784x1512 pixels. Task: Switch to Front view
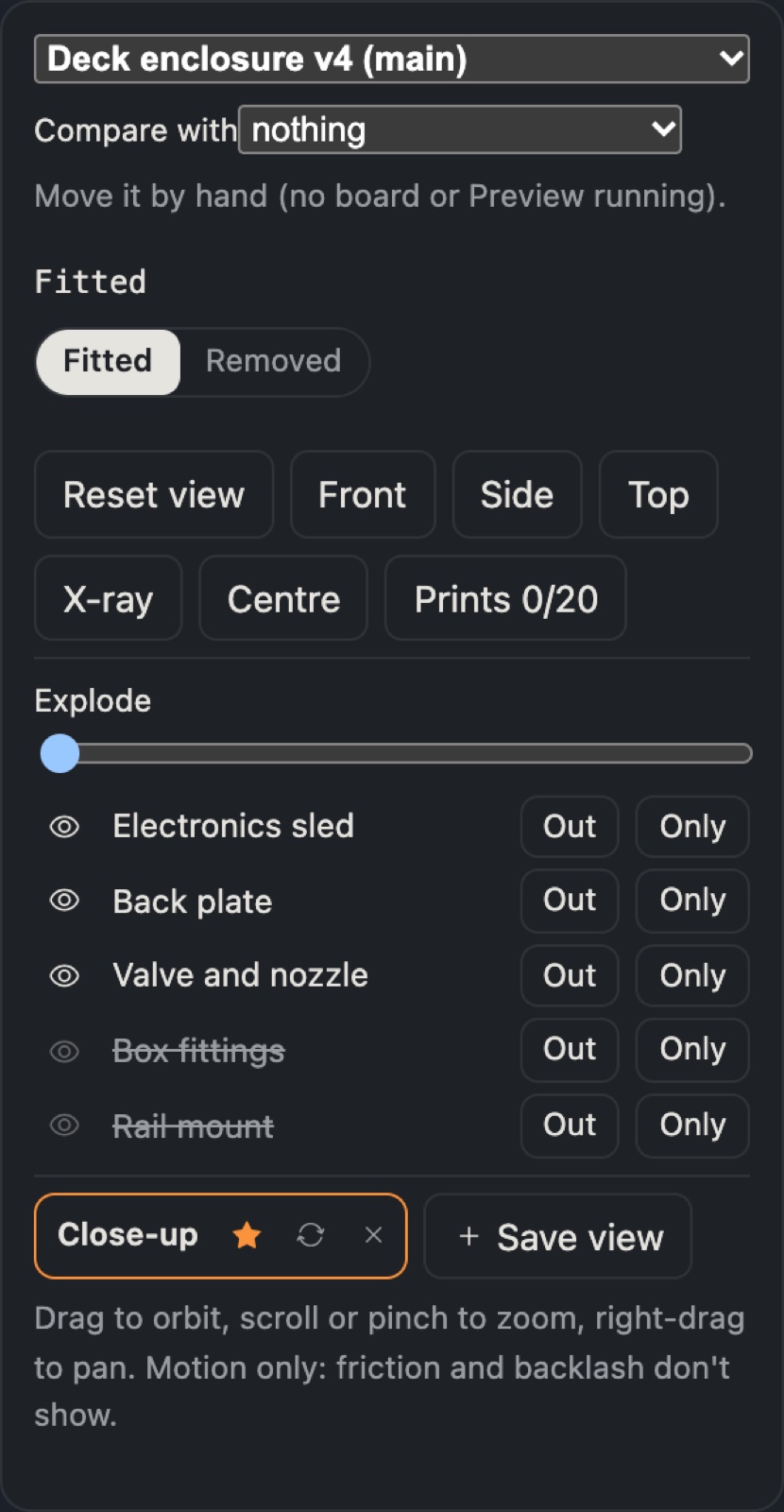(363, 494)
